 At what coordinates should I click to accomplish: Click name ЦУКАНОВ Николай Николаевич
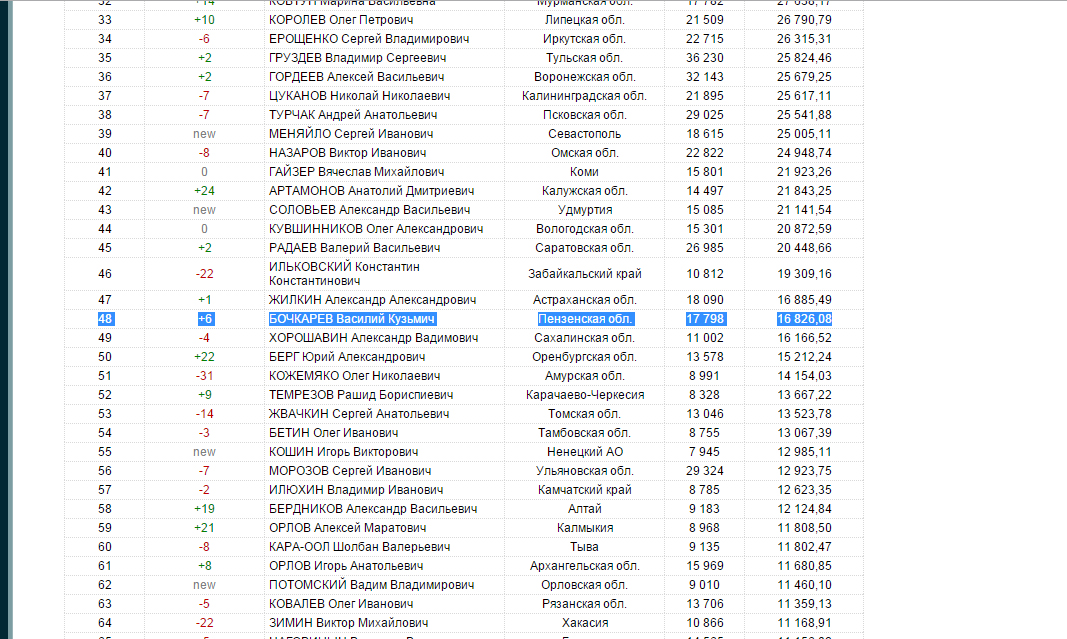click(x=359, y=96)
